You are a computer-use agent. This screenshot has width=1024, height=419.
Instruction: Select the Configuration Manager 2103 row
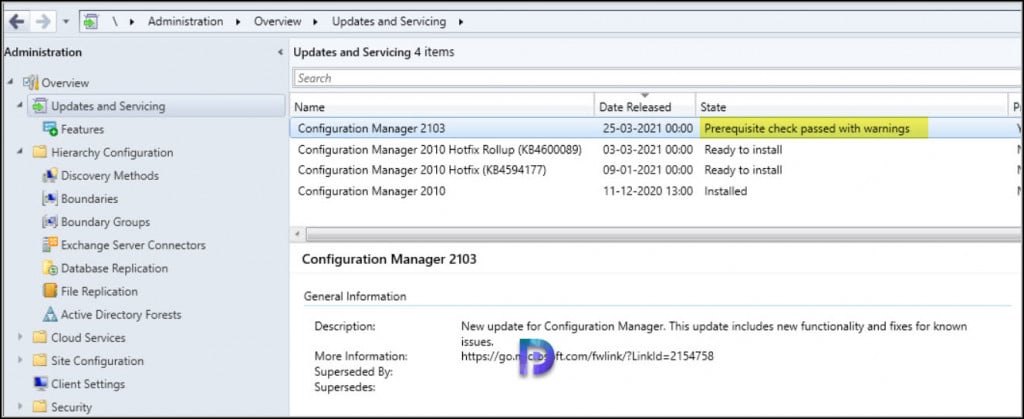coord(656,129)
